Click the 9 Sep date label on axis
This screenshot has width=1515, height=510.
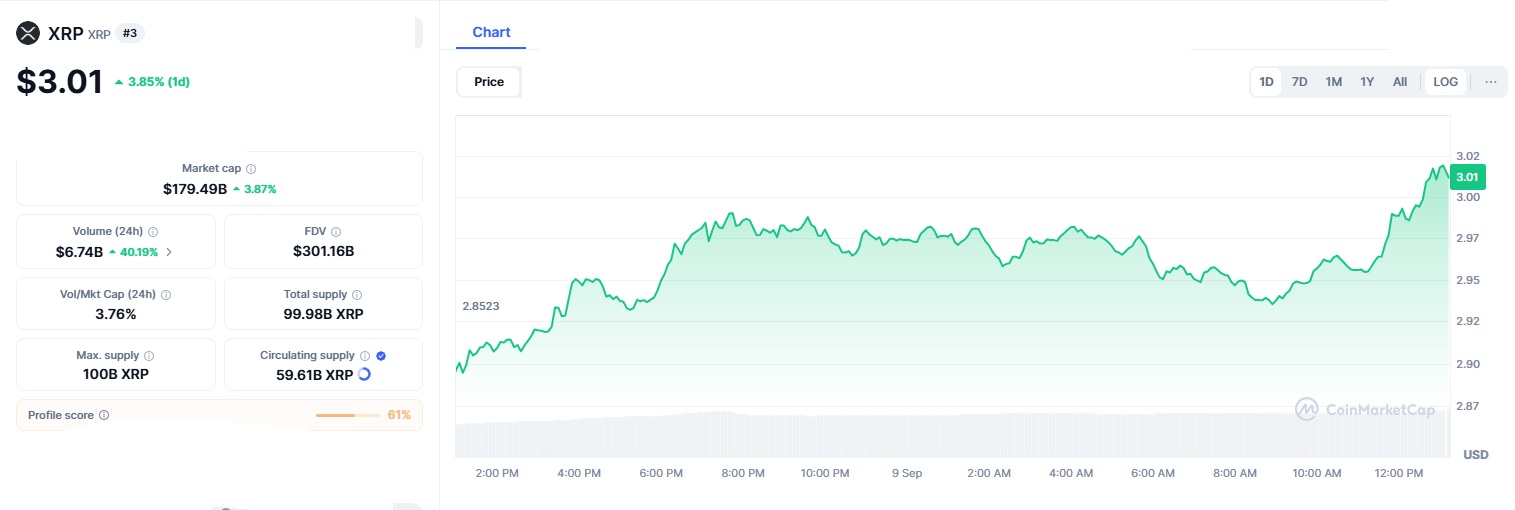click(x=906, y=473)
